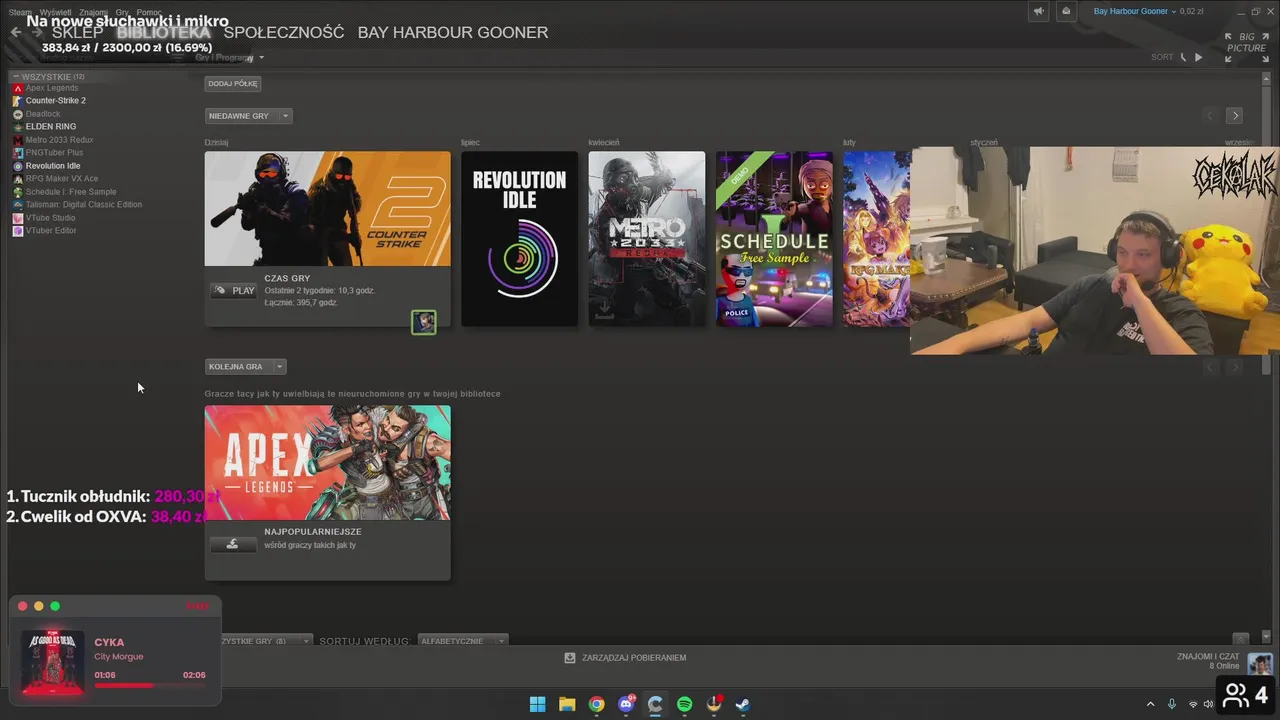1280x720 pixels.
Task: Click the microphone tray icon
Action: [x=1172, y=704]
